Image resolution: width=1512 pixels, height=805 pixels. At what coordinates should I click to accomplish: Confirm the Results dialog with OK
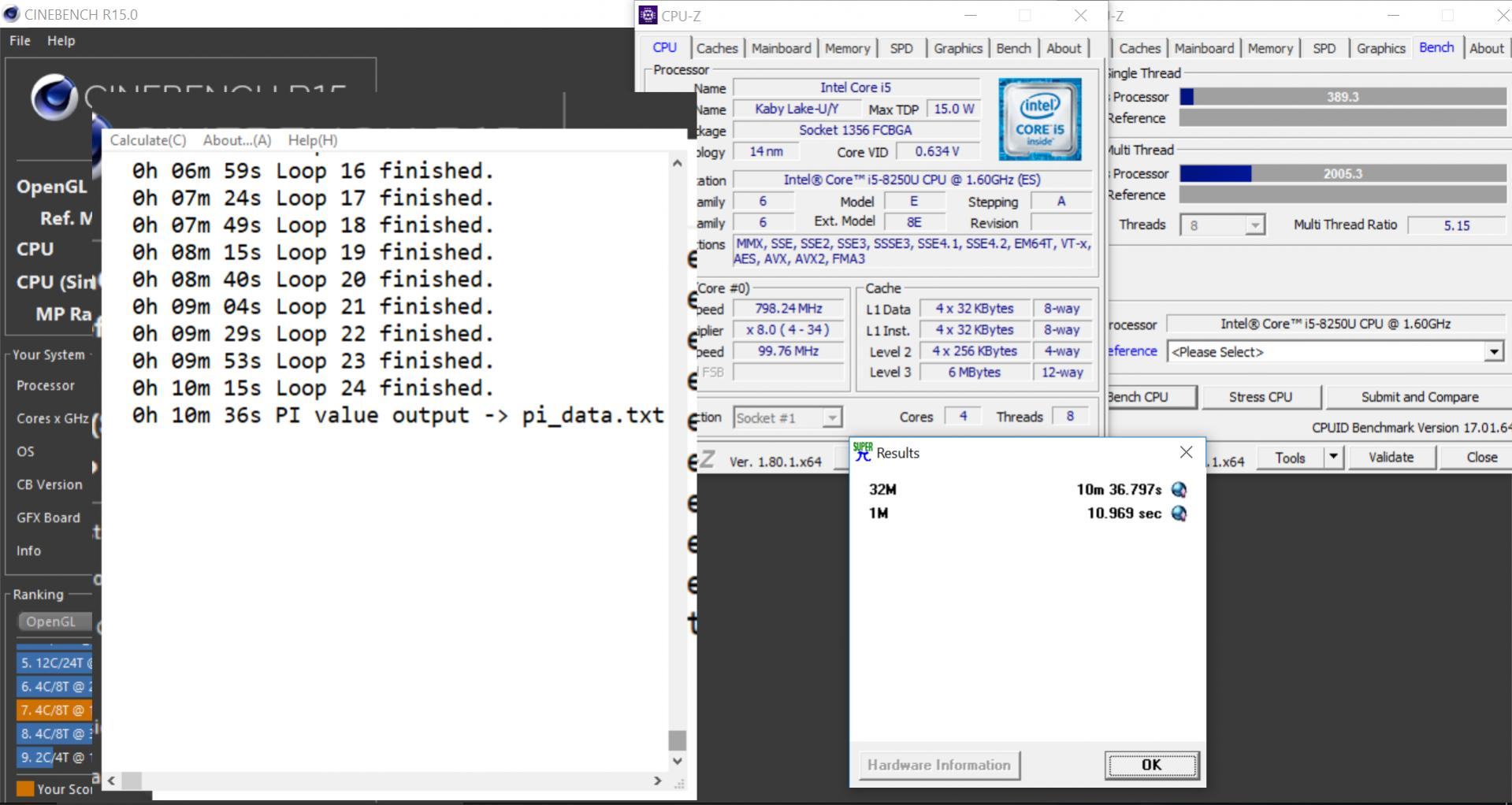coord(1151,765)
